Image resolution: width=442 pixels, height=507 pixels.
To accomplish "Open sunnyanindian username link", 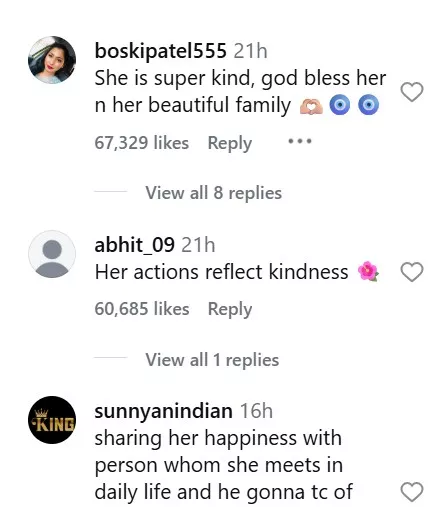I will pyautogui.click(x=163, y=411).
